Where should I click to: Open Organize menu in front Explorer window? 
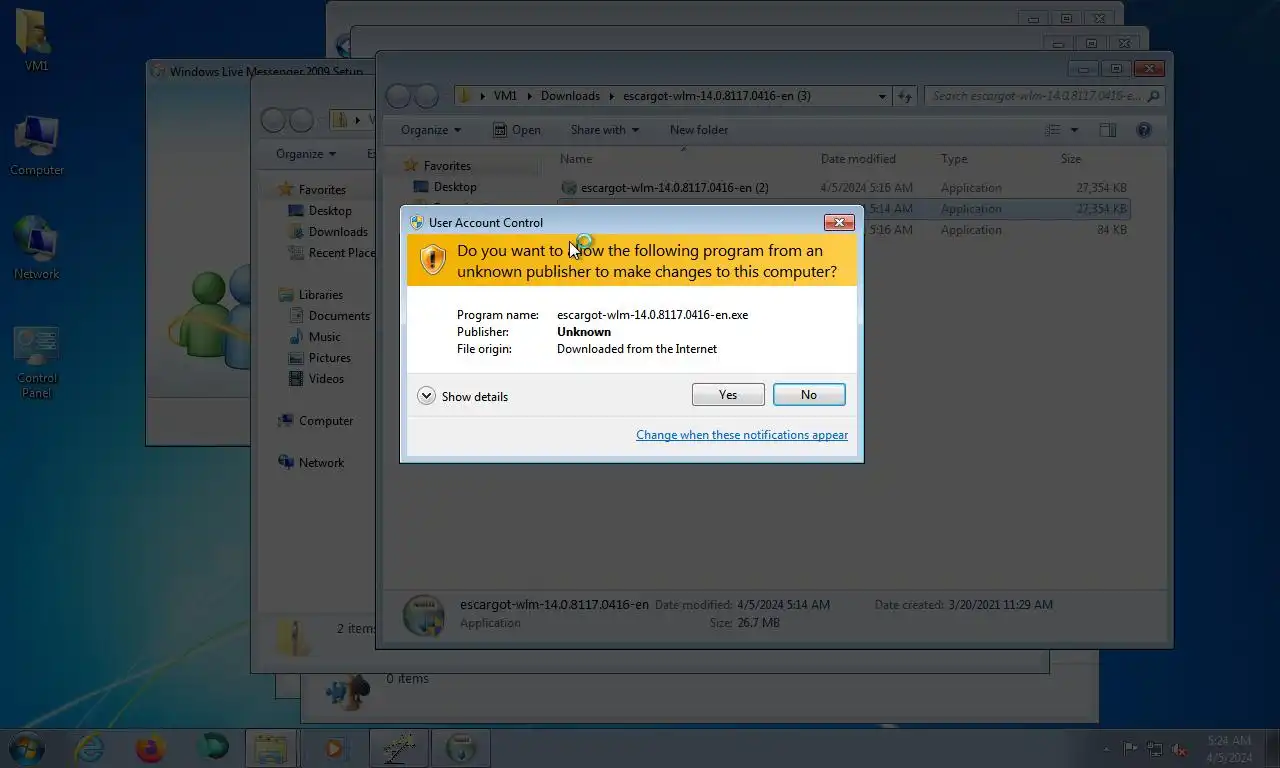(x=431, y=130)
